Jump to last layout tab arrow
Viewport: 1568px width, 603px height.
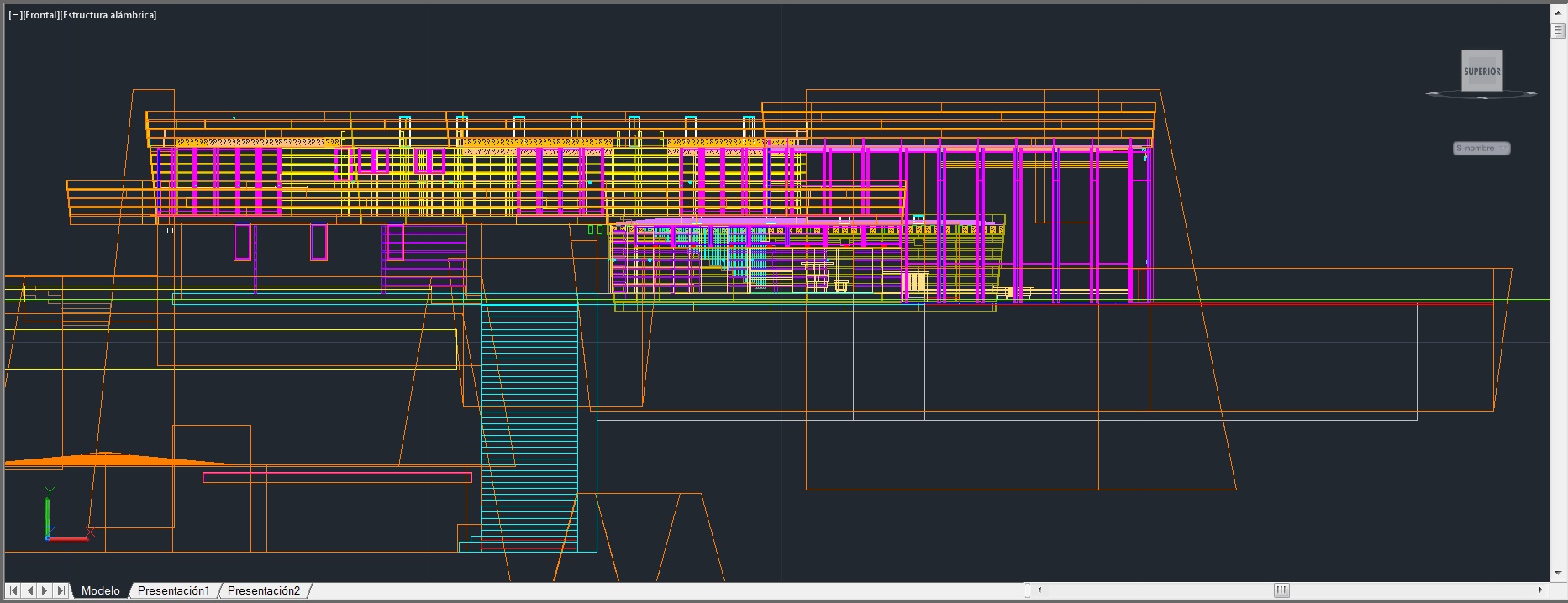click(x=61, y=590)
